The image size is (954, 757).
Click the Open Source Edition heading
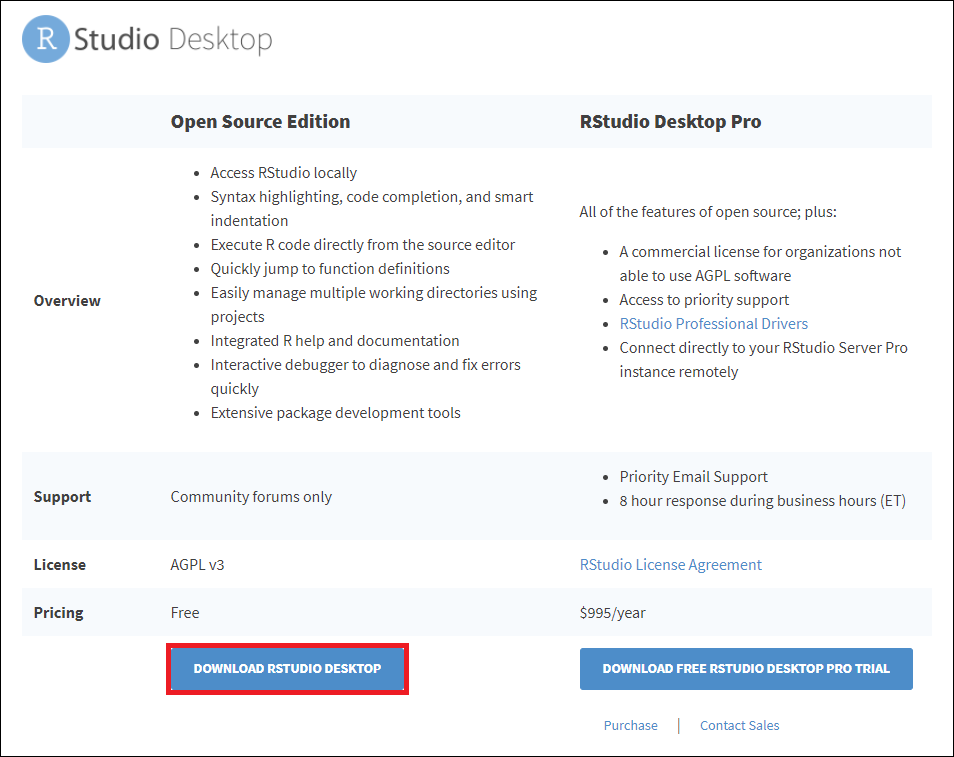pos(260,122)
